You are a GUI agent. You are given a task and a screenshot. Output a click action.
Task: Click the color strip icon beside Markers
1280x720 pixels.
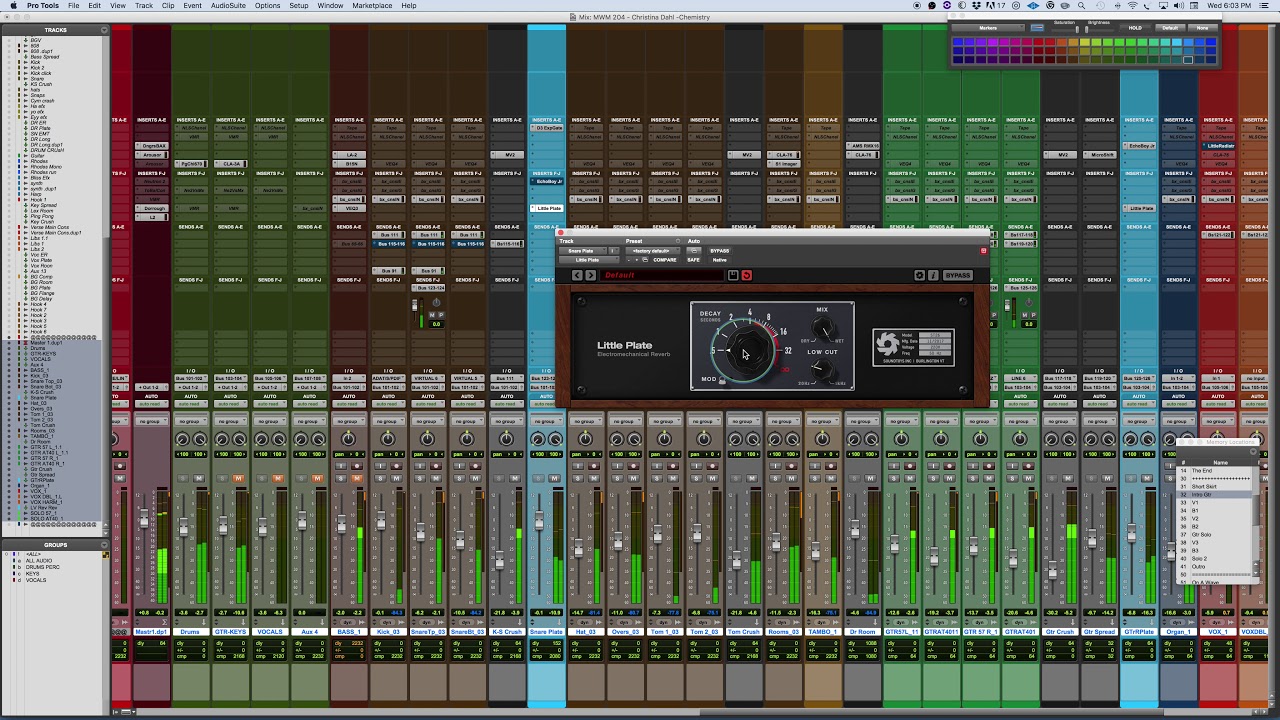1037,28
